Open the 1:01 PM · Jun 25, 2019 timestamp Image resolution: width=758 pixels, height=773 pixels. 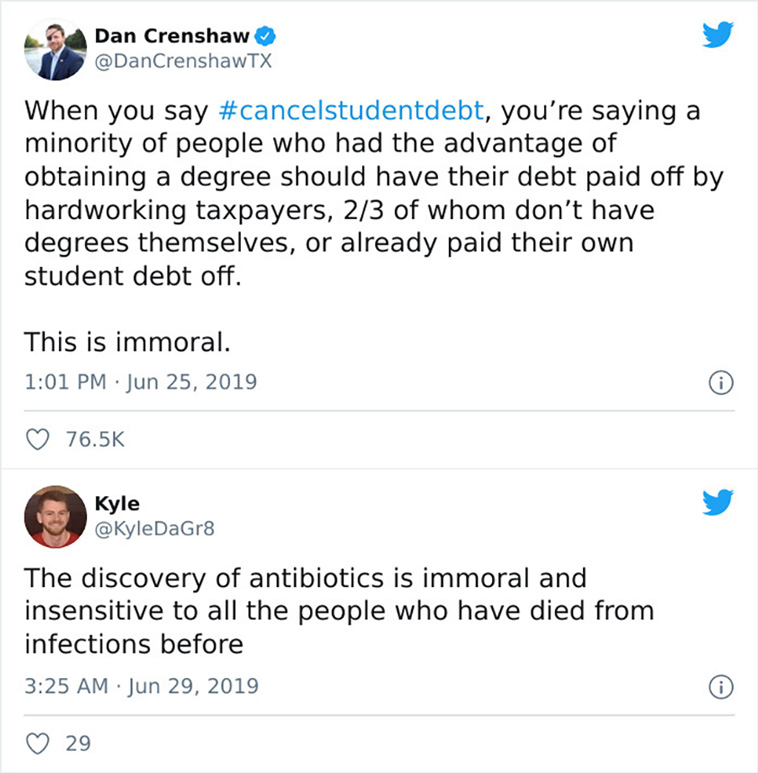[x=141, y=382]
